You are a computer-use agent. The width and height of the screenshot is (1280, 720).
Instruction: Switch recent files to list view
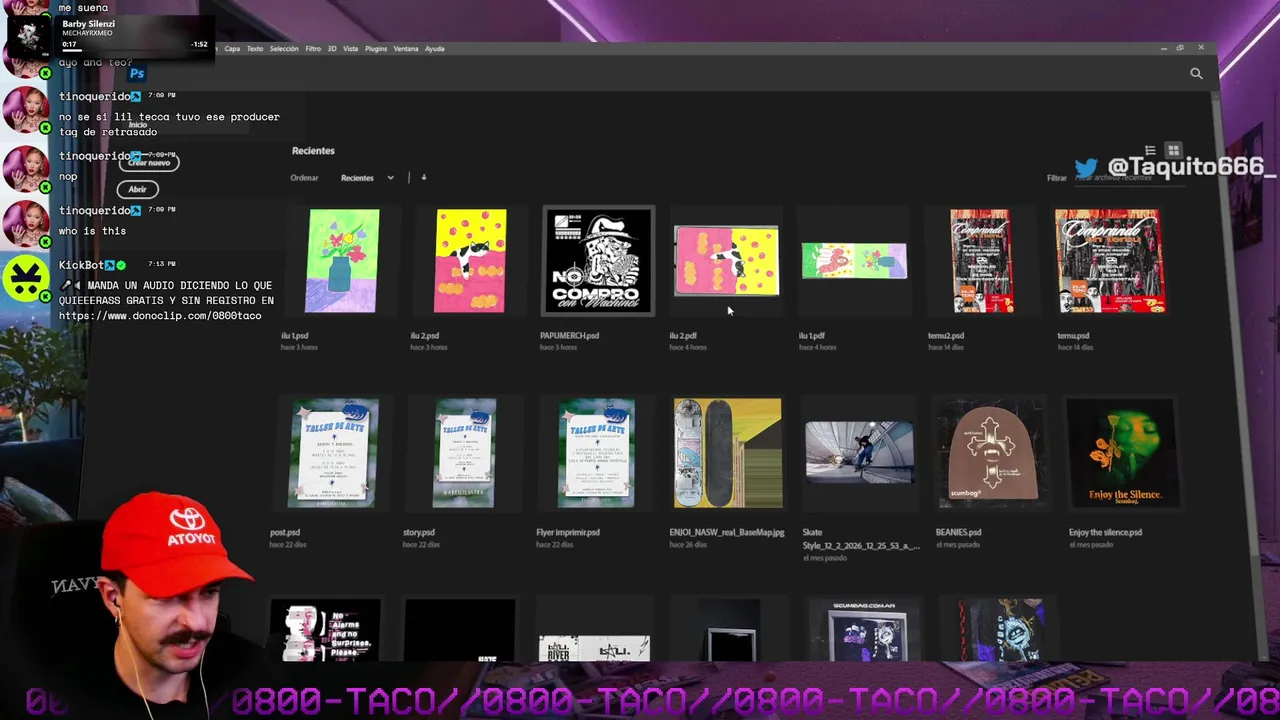click(x=1150, y=151)
